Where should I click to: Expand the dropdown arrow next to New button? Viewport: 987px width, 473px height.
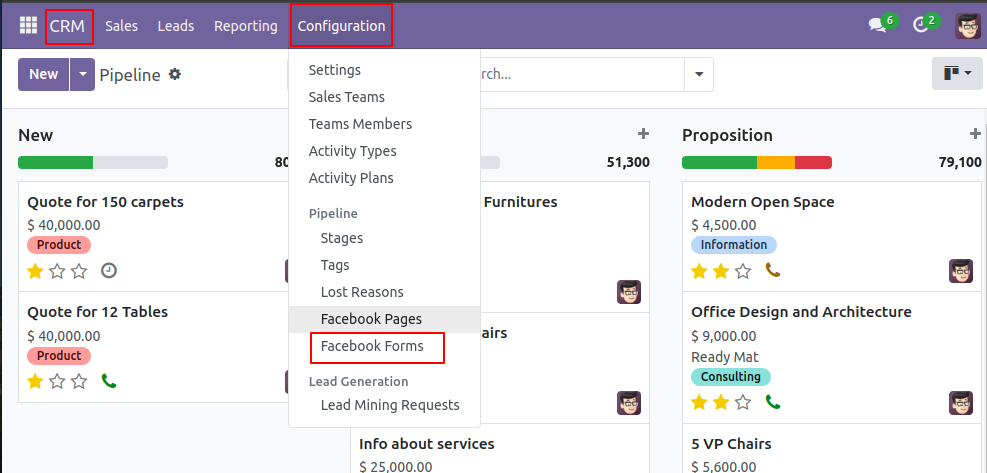click(82, 74)
